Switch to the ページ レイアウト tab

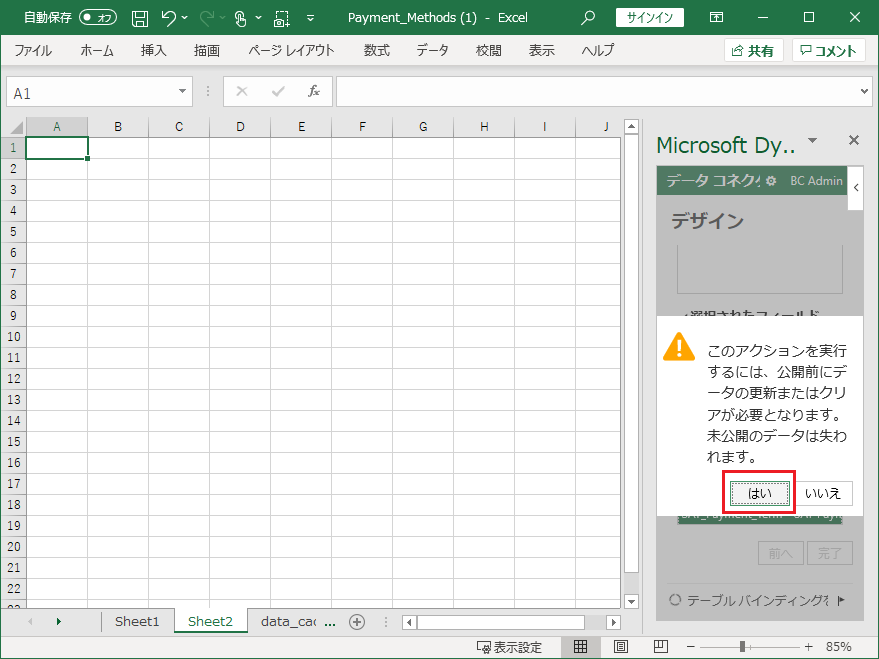click(292, 50)
